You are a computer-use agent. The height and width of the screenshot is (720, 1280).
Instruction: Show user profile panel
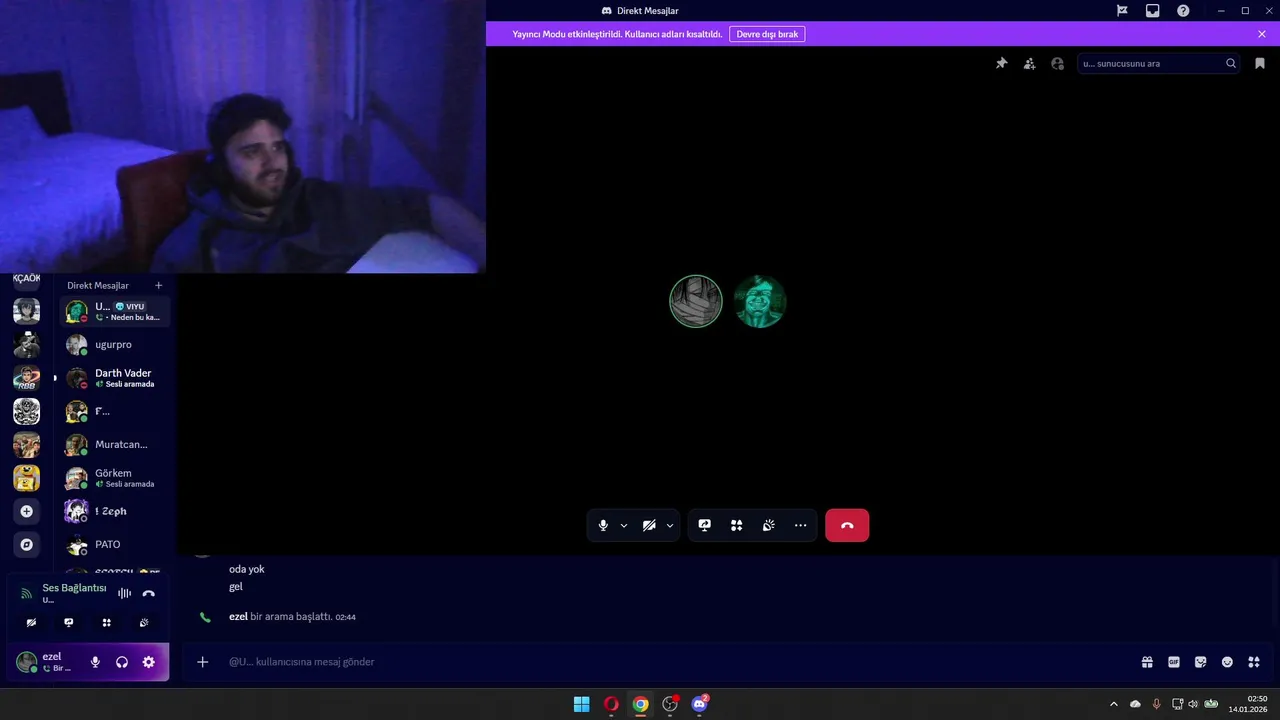point(1057,63)
